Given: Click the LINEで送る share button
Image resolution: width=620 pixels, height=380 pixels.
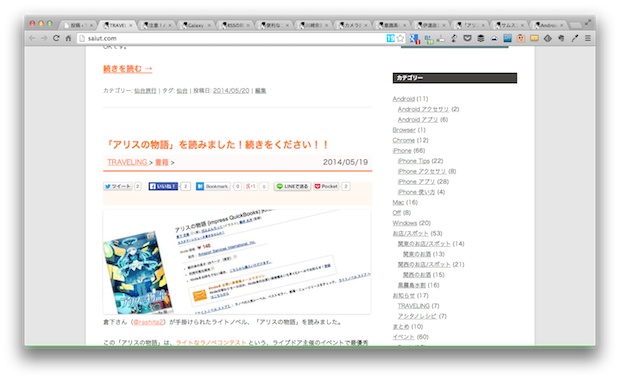Looking at the screenshot, I should pos(292,186).
